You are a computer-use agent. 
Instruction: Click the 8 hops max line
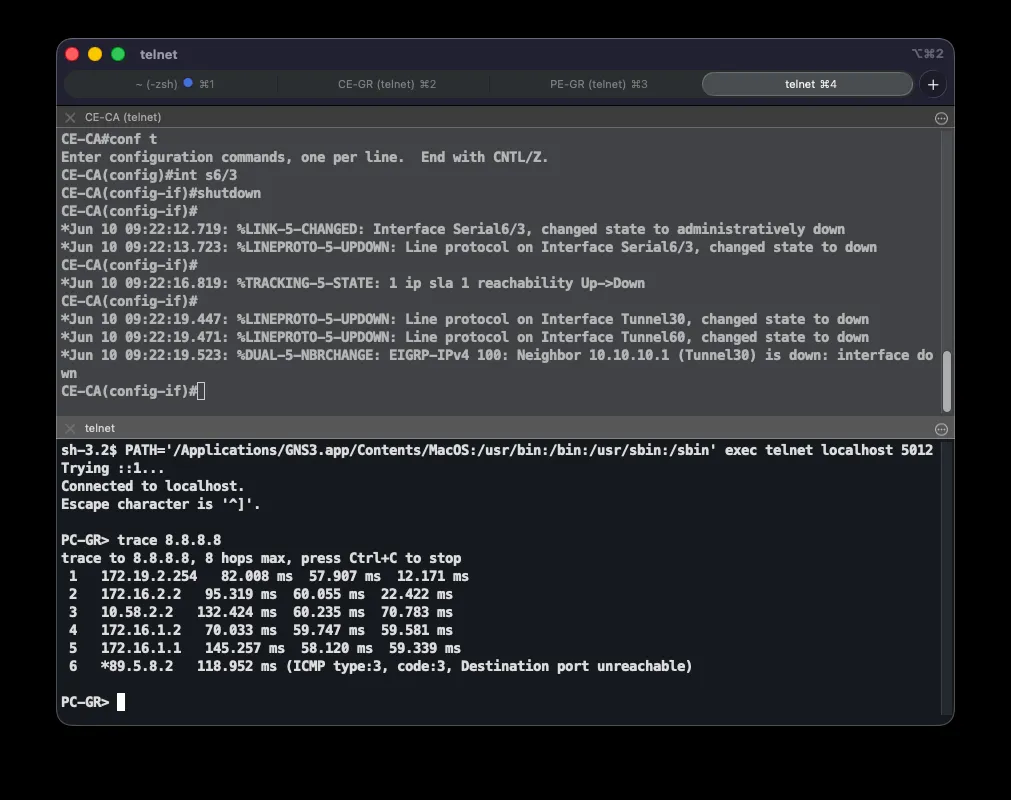tap(261, 558)
